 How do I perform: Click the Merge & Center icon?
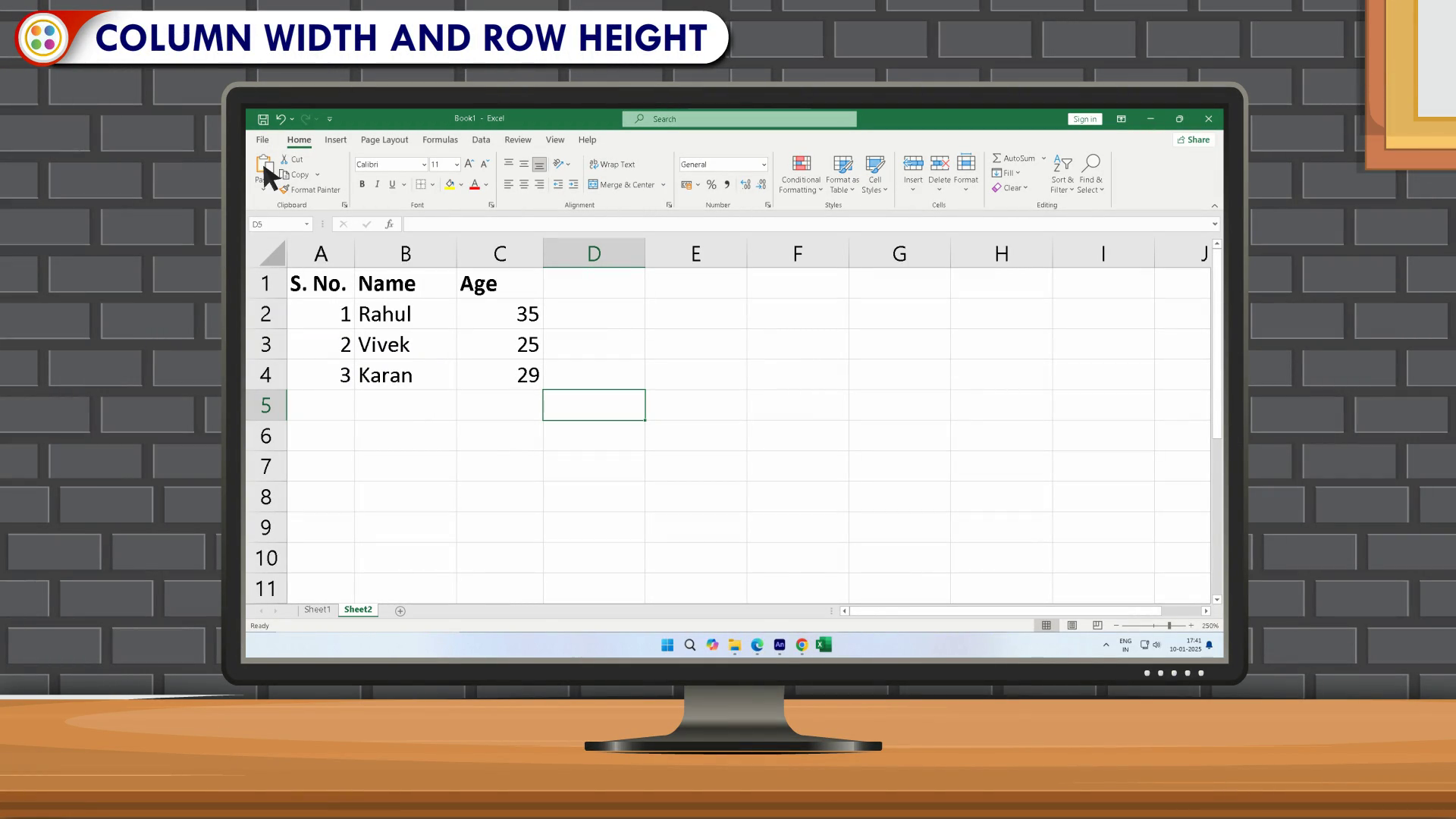pyautogui.click(x=593, y=185)
